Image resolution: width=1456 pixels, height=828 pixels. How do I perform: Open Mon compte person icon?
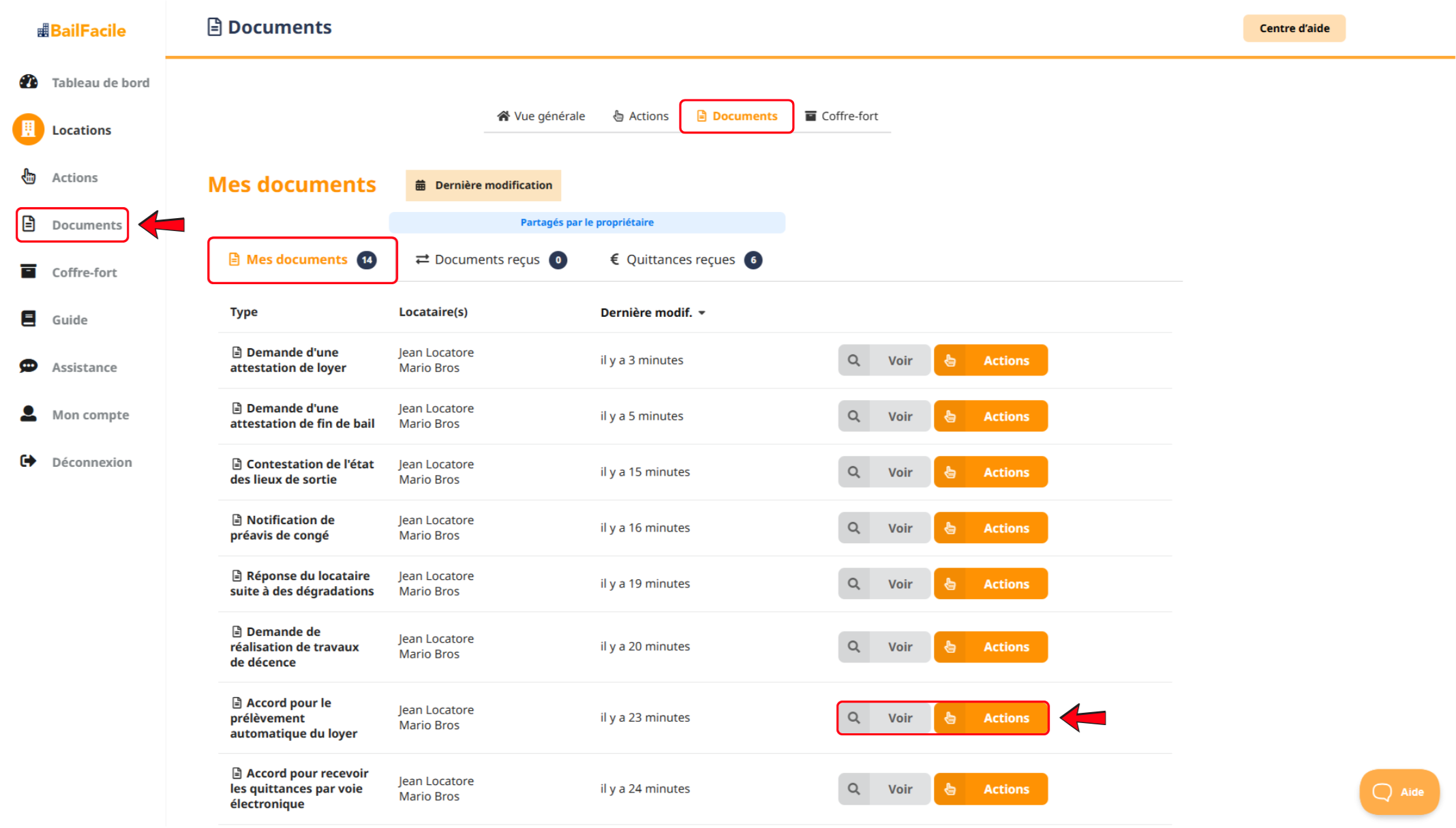[x=29, y=414]
